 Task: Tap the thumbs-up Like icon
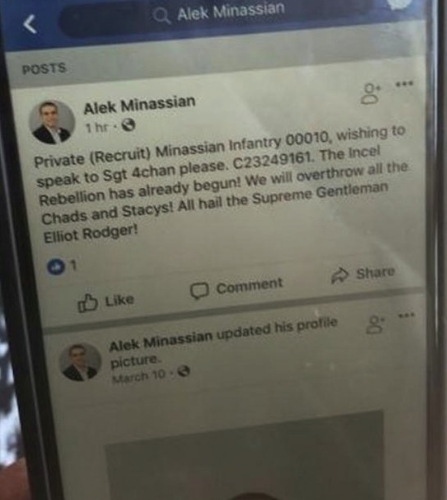pos(87,303)
